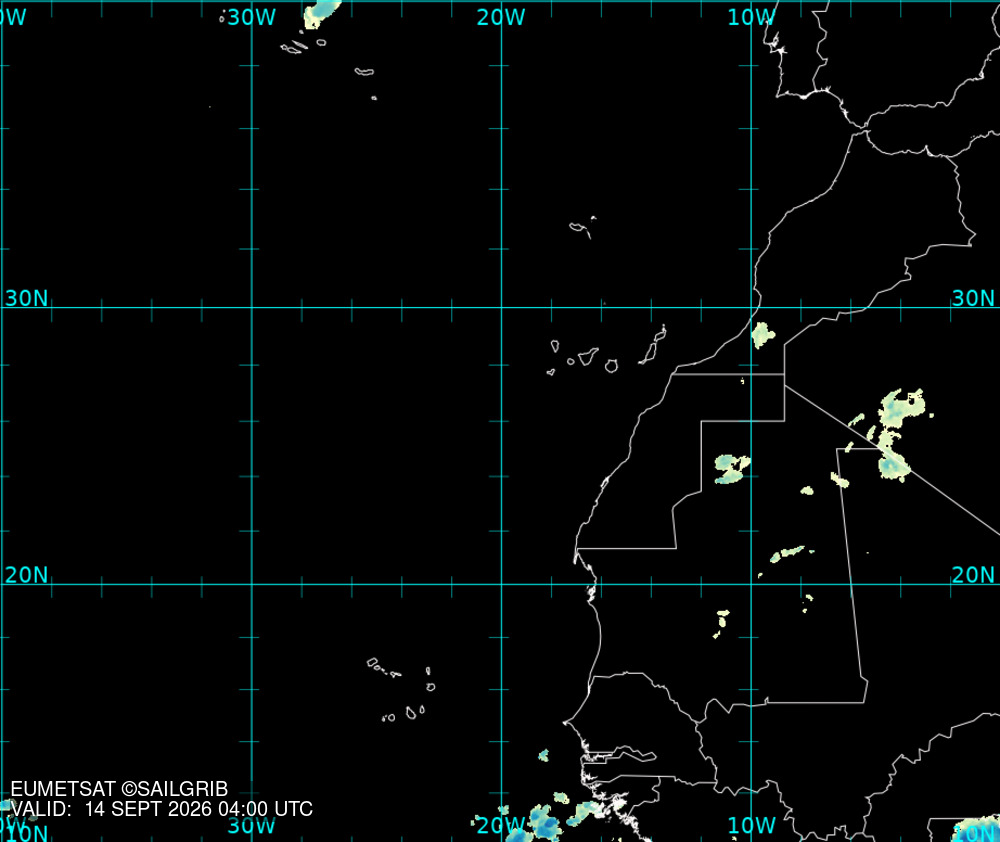Click the 30N and 10W gridline intersection
Image resolution: width=1000 pixels, height=842 pixels.
click(x=751, y=307)
